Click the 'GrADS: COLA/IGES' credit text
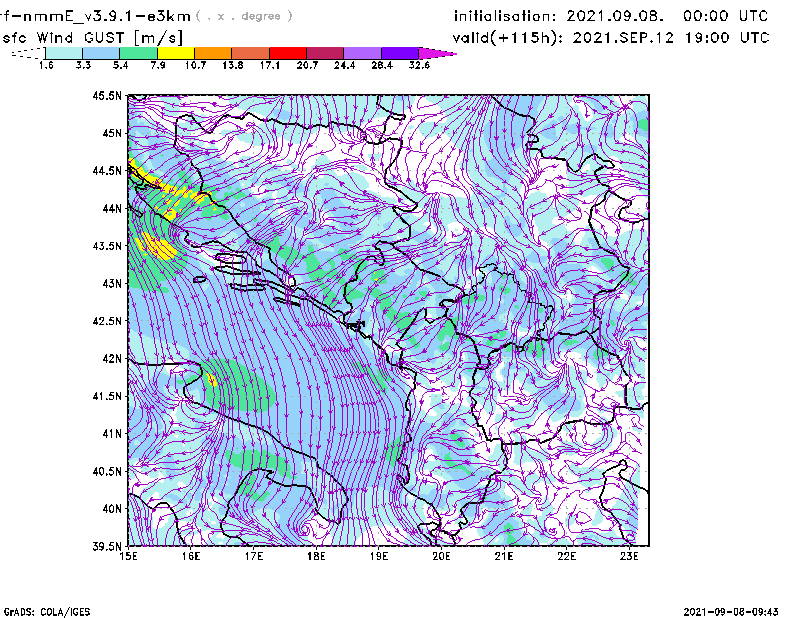The height and width of the screenshot is (618, 800). click(46, 612)
